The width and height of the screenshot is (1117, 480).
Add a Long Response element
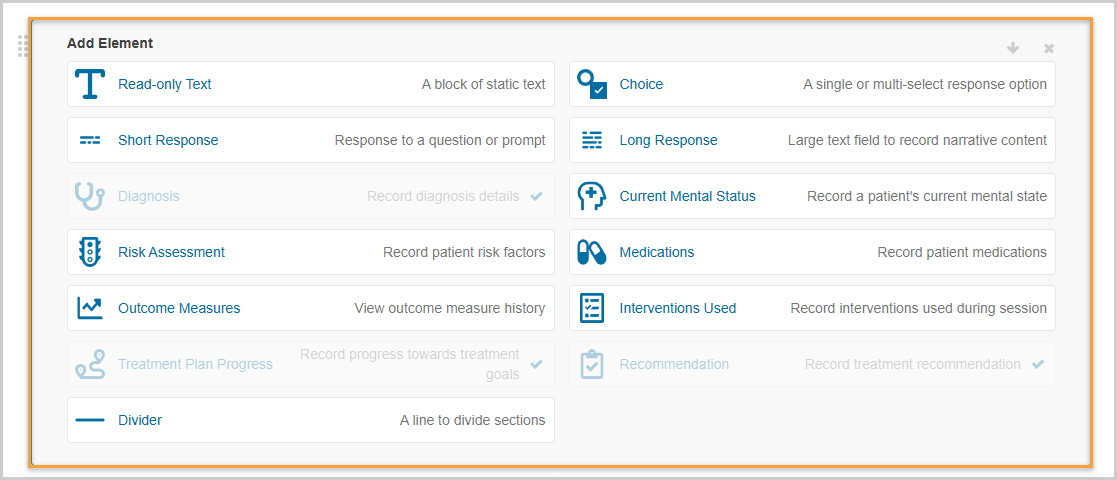(x=812, y=140)
